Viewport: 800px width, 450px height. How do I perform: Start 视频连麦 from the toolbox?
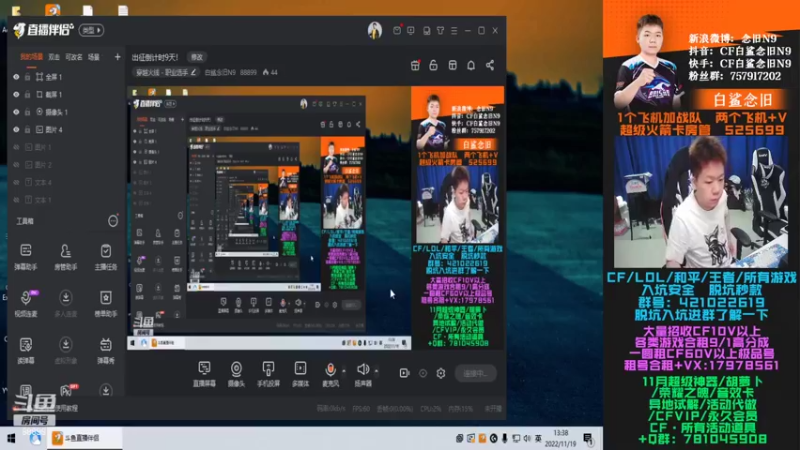coord(26,303)
